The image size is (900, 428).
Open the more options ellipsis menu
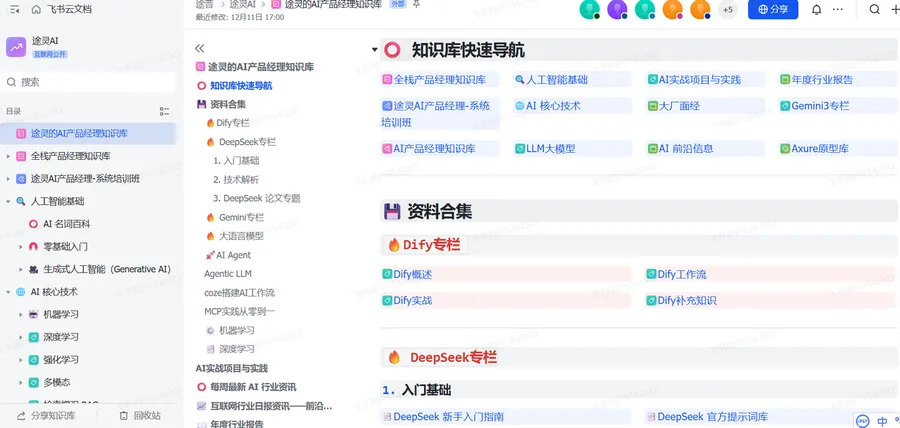(x=838, y=9)
